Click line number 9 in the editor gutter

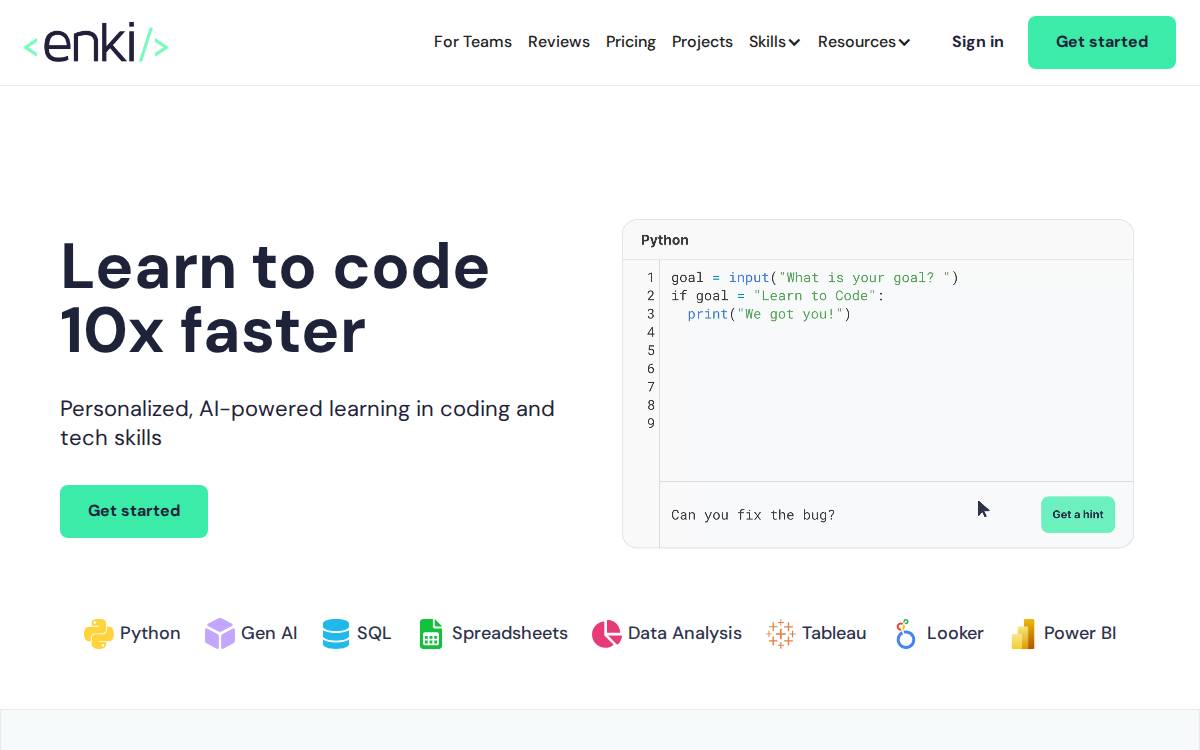[x=651, y=423]
